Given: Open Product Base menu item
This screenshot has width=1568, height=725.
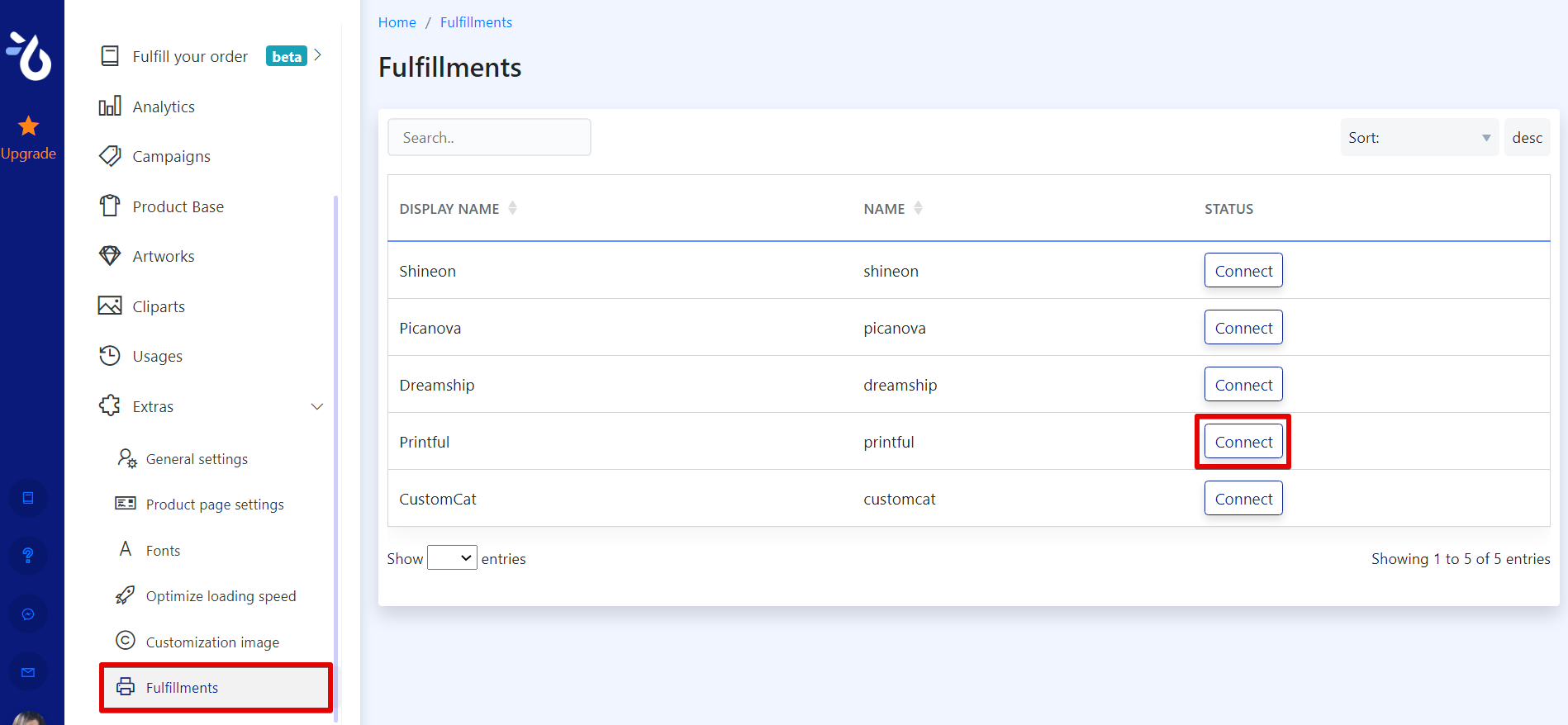Looking at the screenshot, I should click(178, 206).
